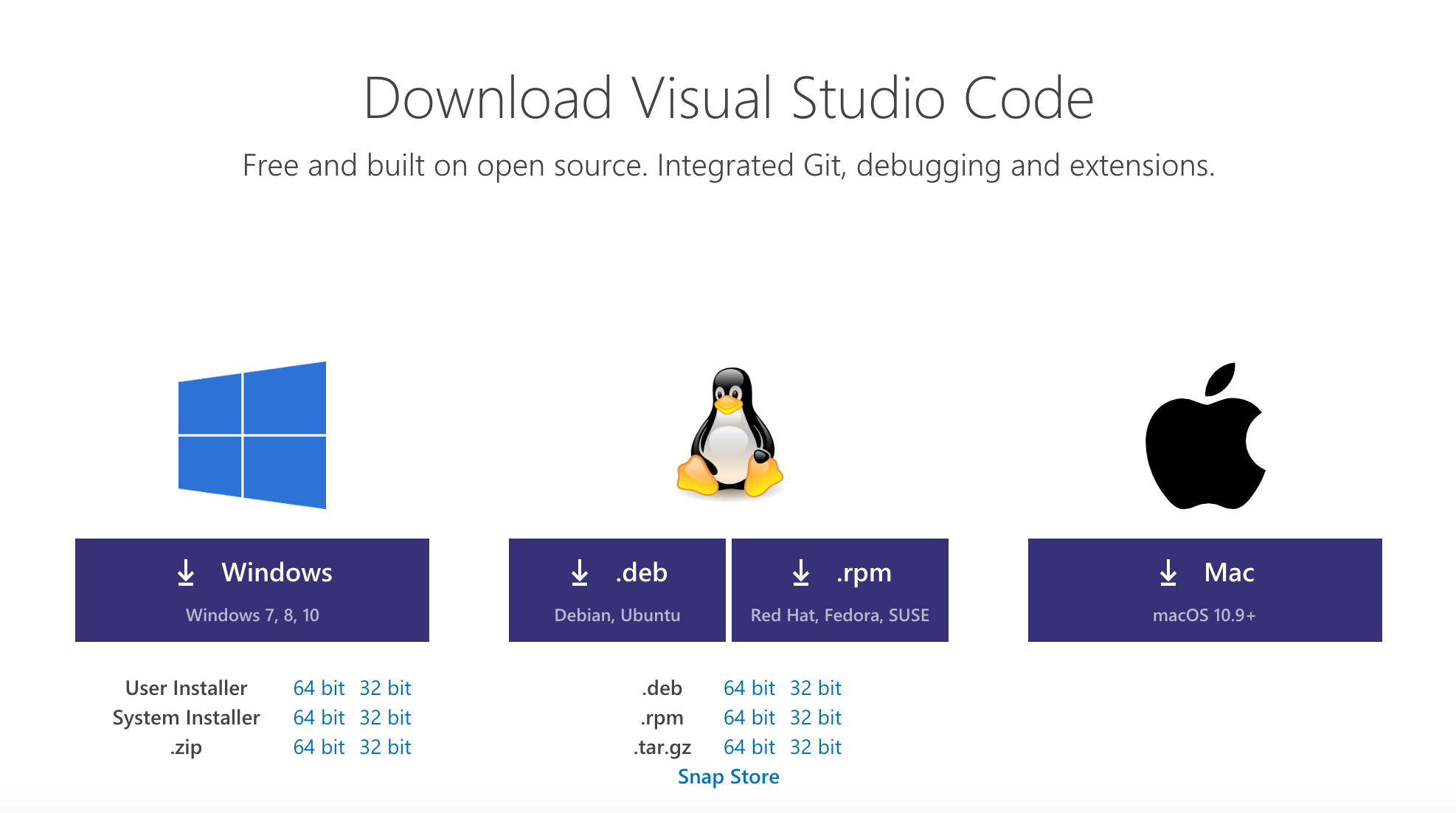
Task: Pick the 32 bit .rpm link
Action: point(816,718)
